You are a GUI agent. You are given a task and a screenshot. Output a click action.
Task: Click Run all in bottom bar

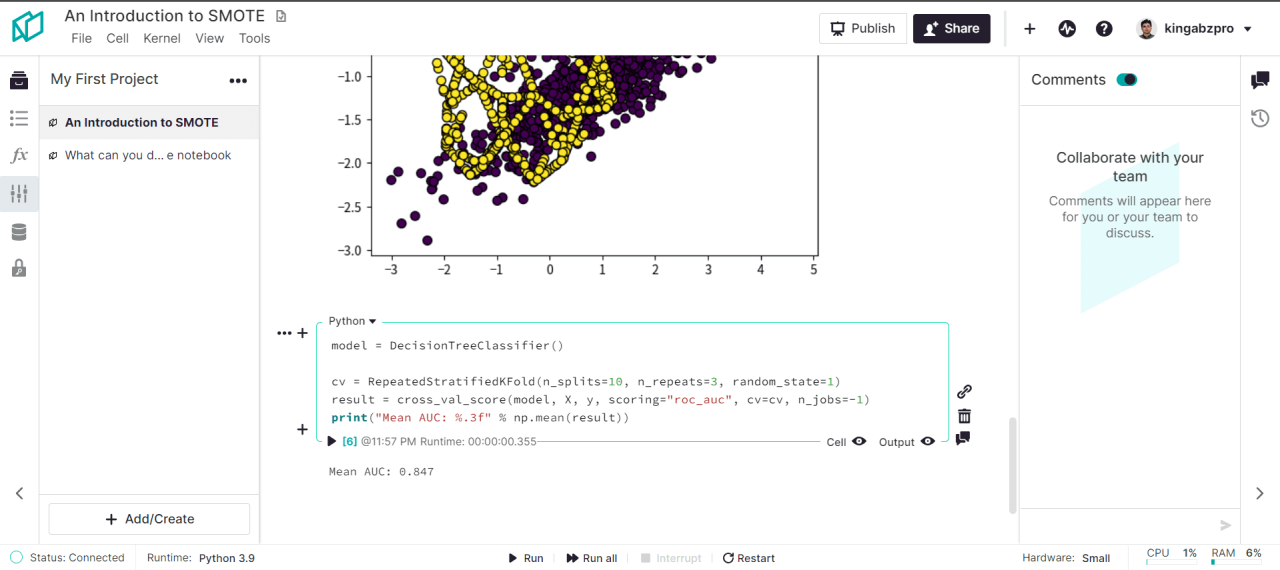[592, 558]
